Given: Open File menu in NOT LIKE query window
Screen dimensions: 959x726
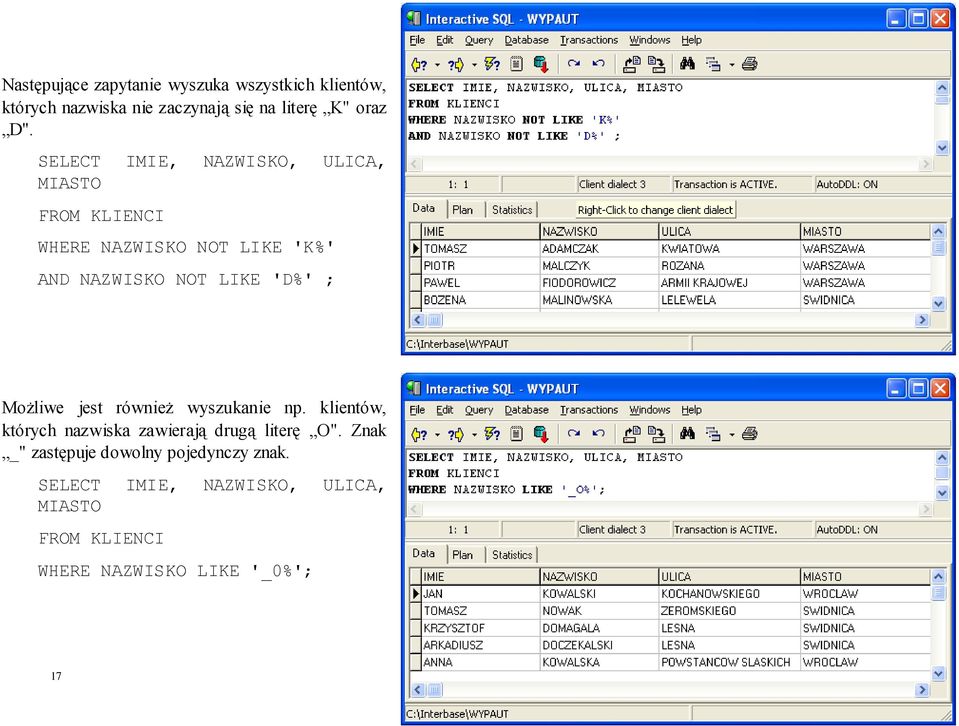Looking at the screenshot, I should point(417,40).
